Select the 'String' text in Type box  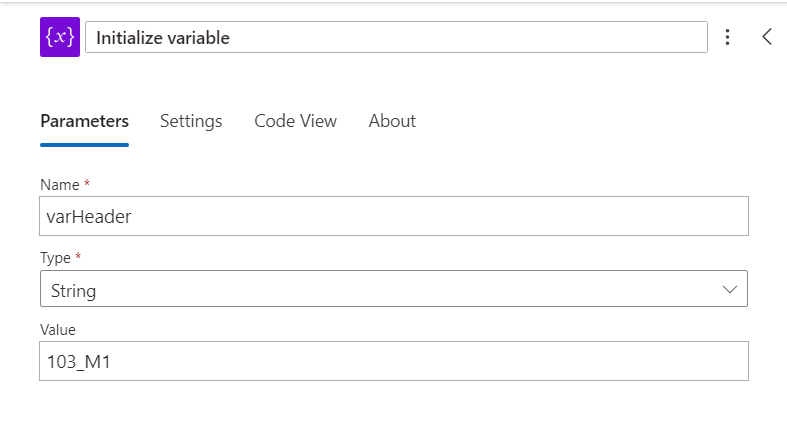point(74,290)
